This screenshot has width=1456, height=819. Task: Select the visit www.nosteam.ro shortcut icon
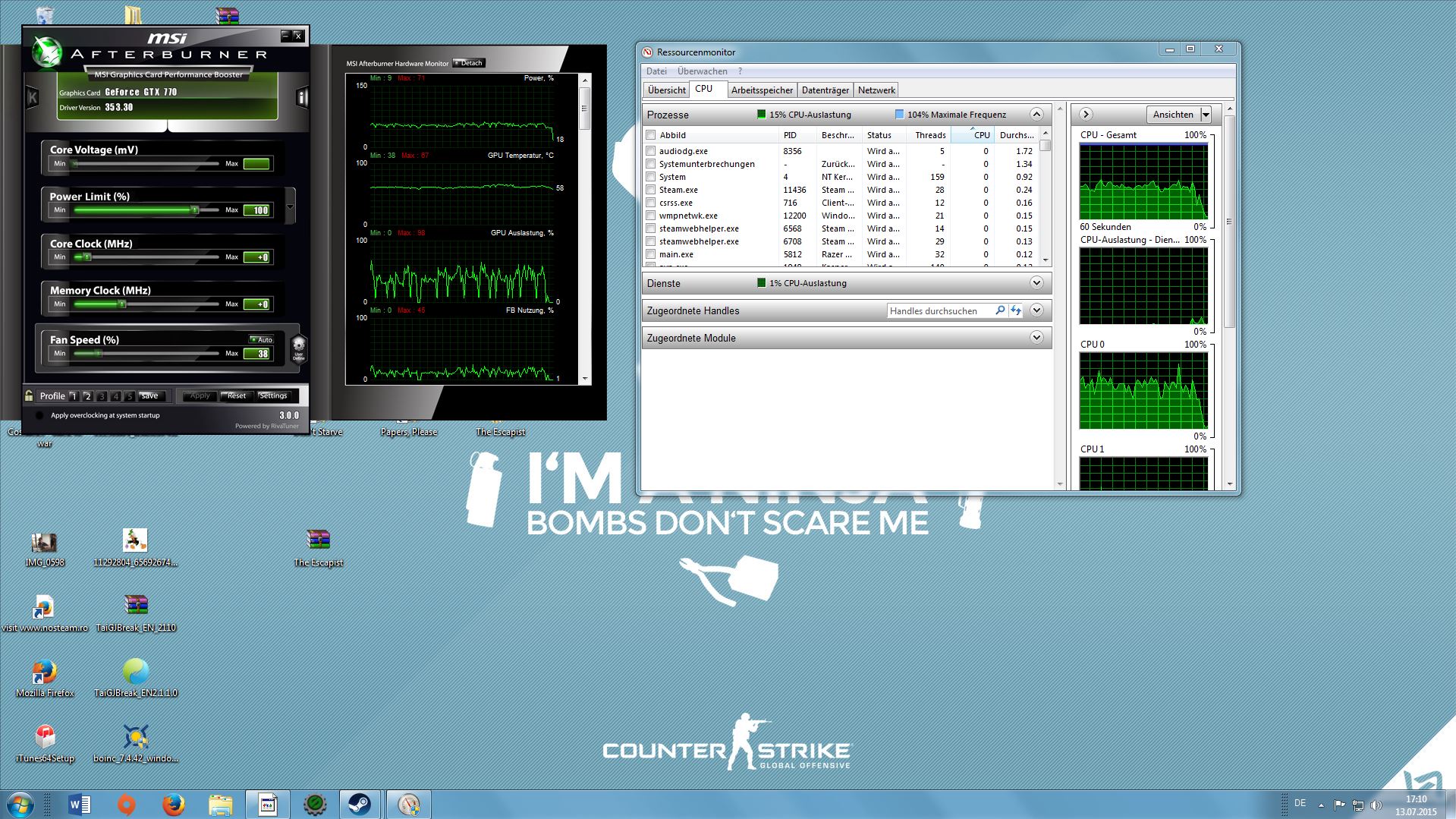pyautogui.click(x=45, y=613)
